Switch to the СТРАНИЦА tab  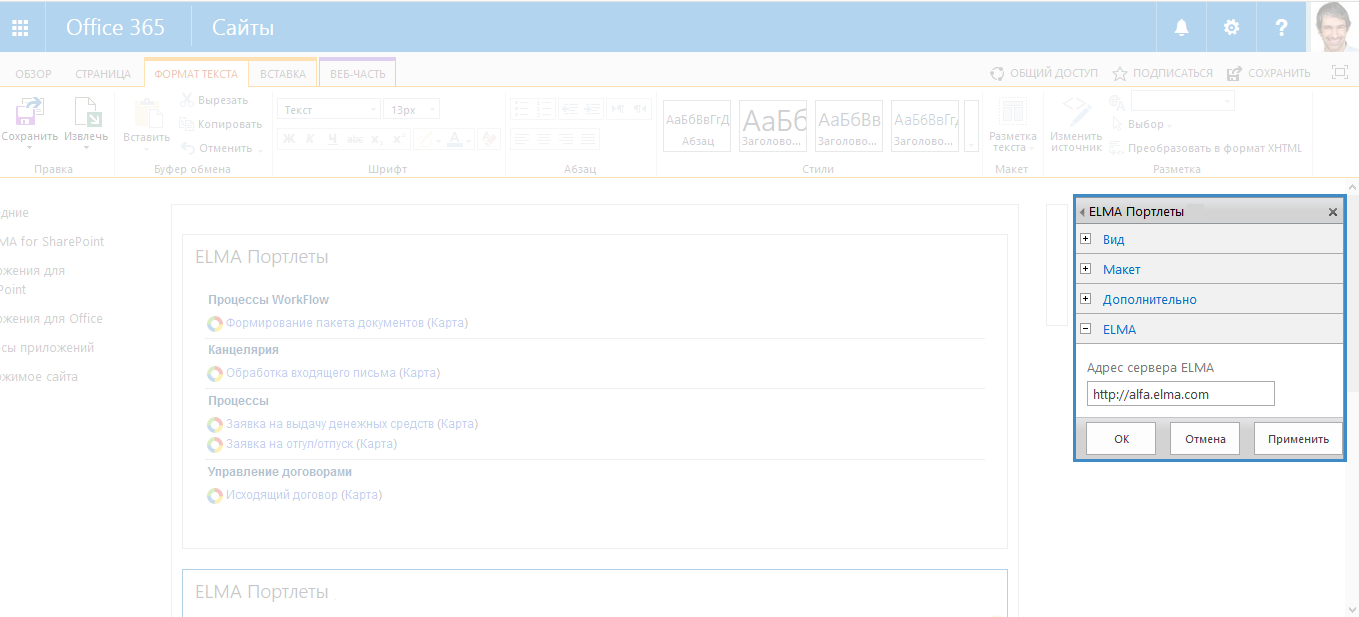(x=103, y=74)
